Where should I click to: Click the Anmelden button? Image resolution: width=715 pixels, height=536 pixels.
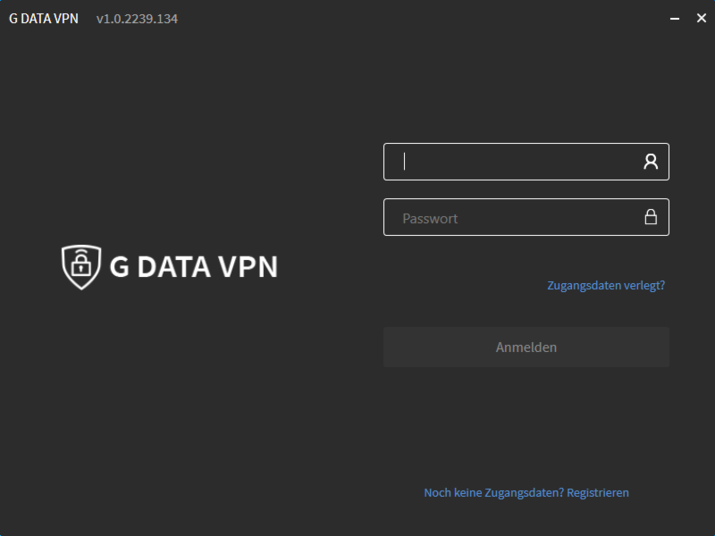pyautogui.click(x=526, y=347)
